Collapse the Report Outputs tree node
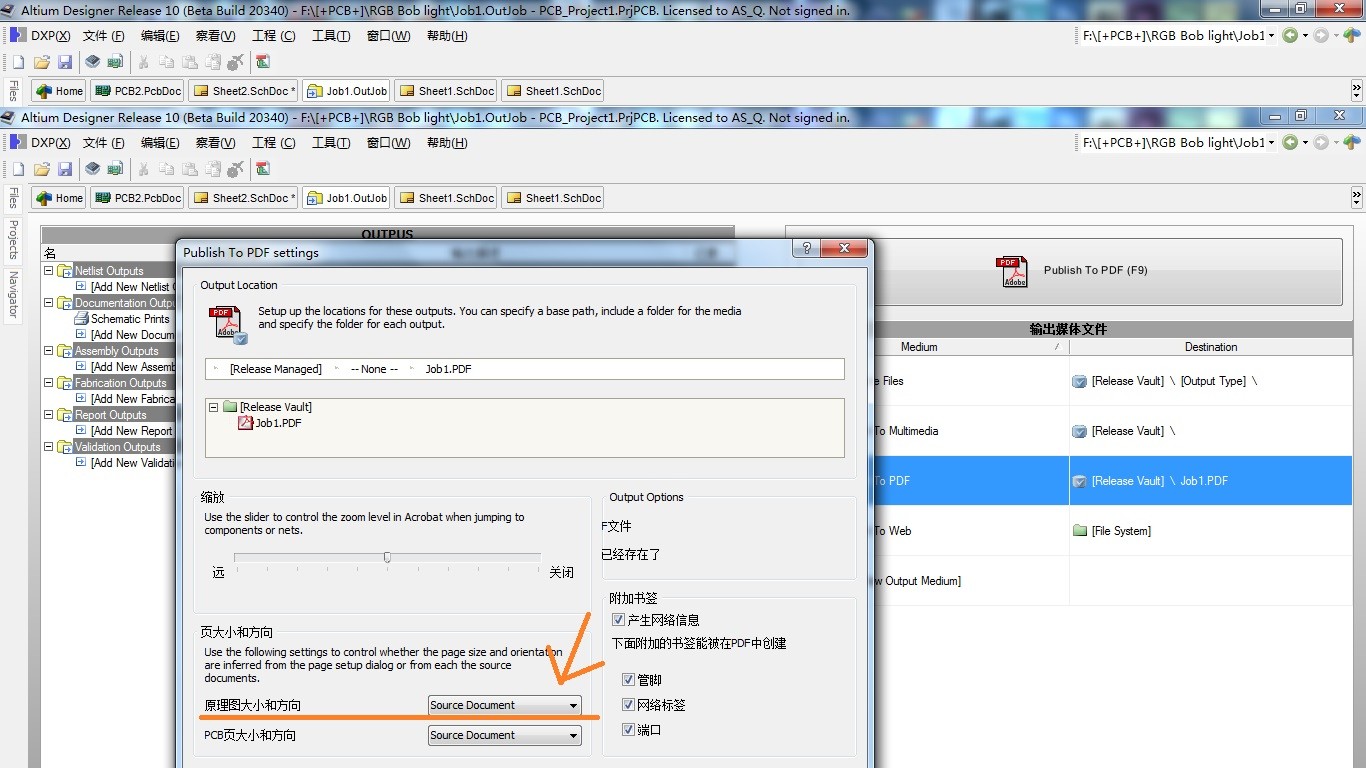Image resolution: width=1366 pixels, height=768 pixels. [x=49, y=415]
